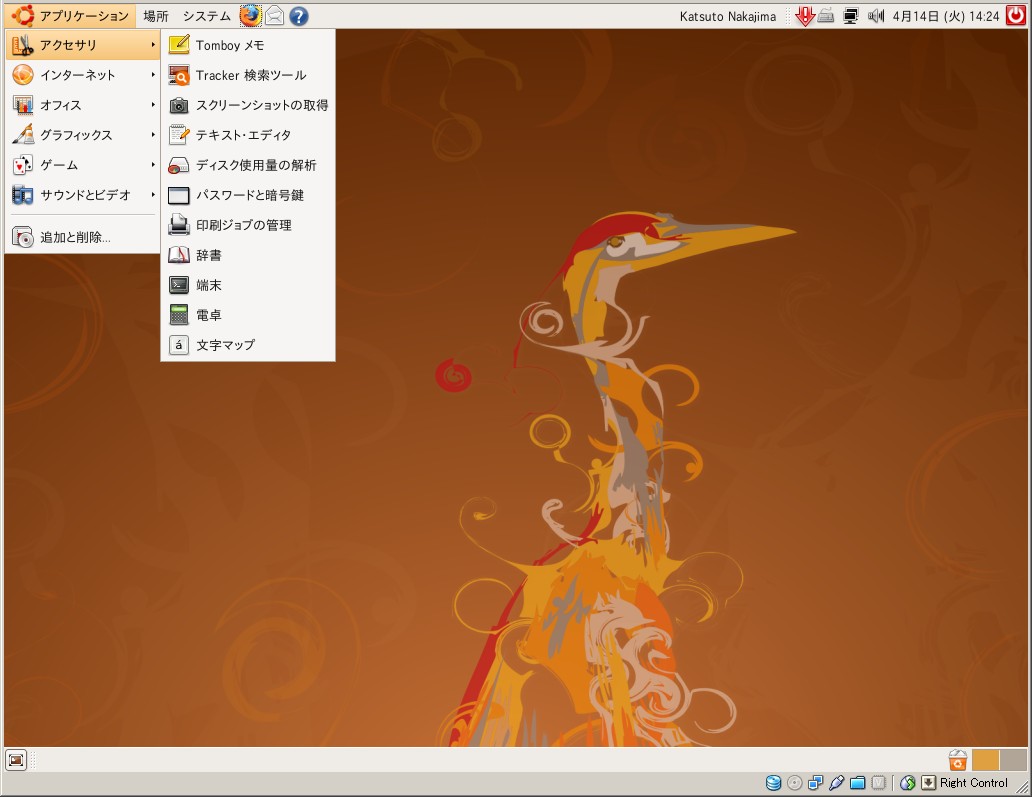Expand the サウンドとビデオ submenu

(83, 195)
